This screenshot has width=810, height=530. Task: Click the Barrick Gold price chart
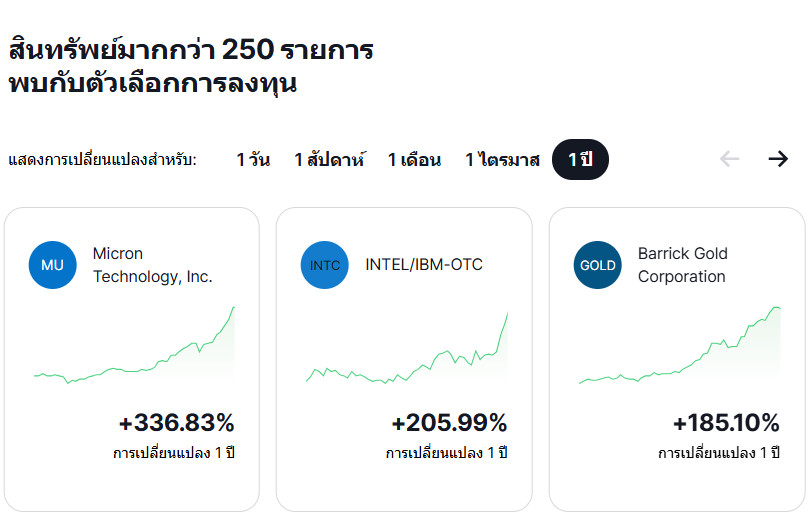pyautogui.click(x=680, y=350)
